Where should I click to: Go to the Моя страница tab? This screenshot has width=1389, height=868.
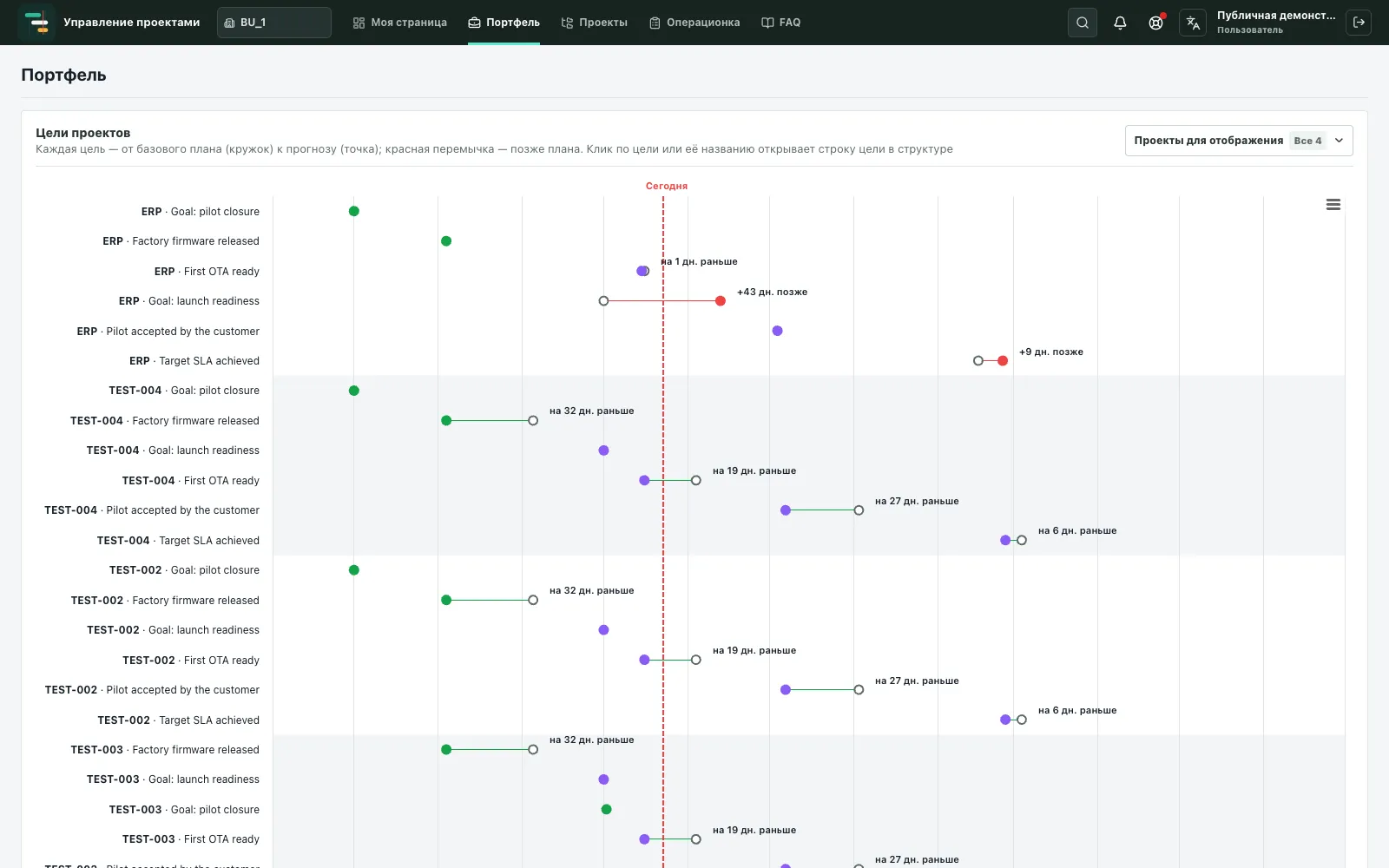pyautogui.click(x=399, y=23)
